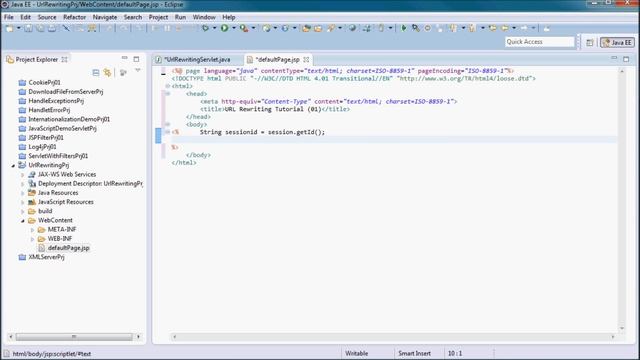Screen dimensions: 640x360
Task: Click the Save toolbar icon
Action: tap(28, 28)
